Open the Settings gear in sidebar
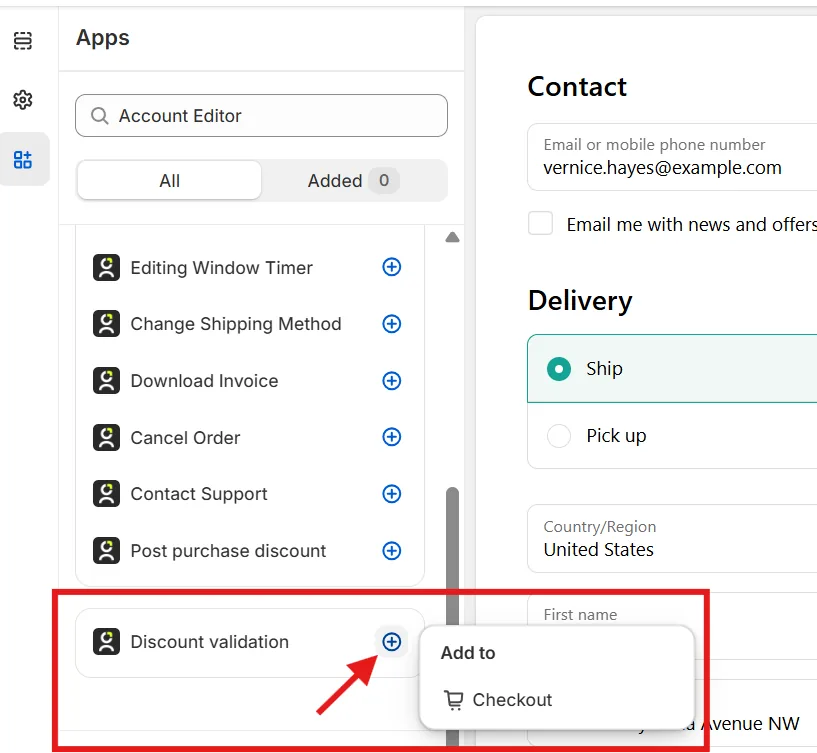The height and width of the screenshot is (753, 817). (22, 100)
